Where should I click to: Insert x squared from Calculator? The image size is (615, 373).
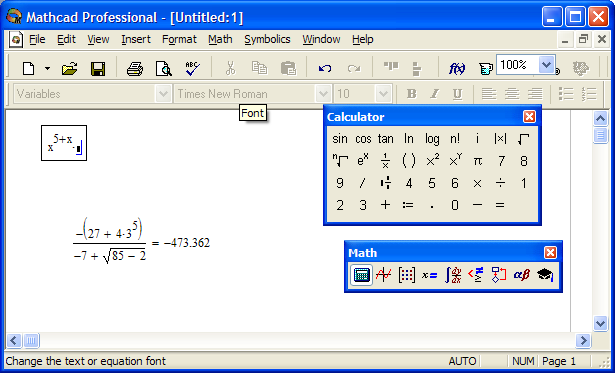point(432,161)
